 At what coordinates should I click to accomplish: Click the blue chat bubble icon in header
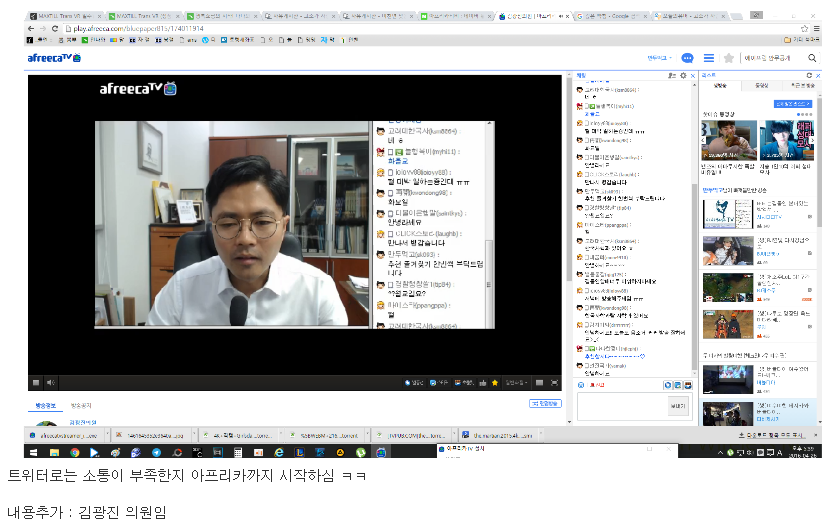(x=688, y=58)
